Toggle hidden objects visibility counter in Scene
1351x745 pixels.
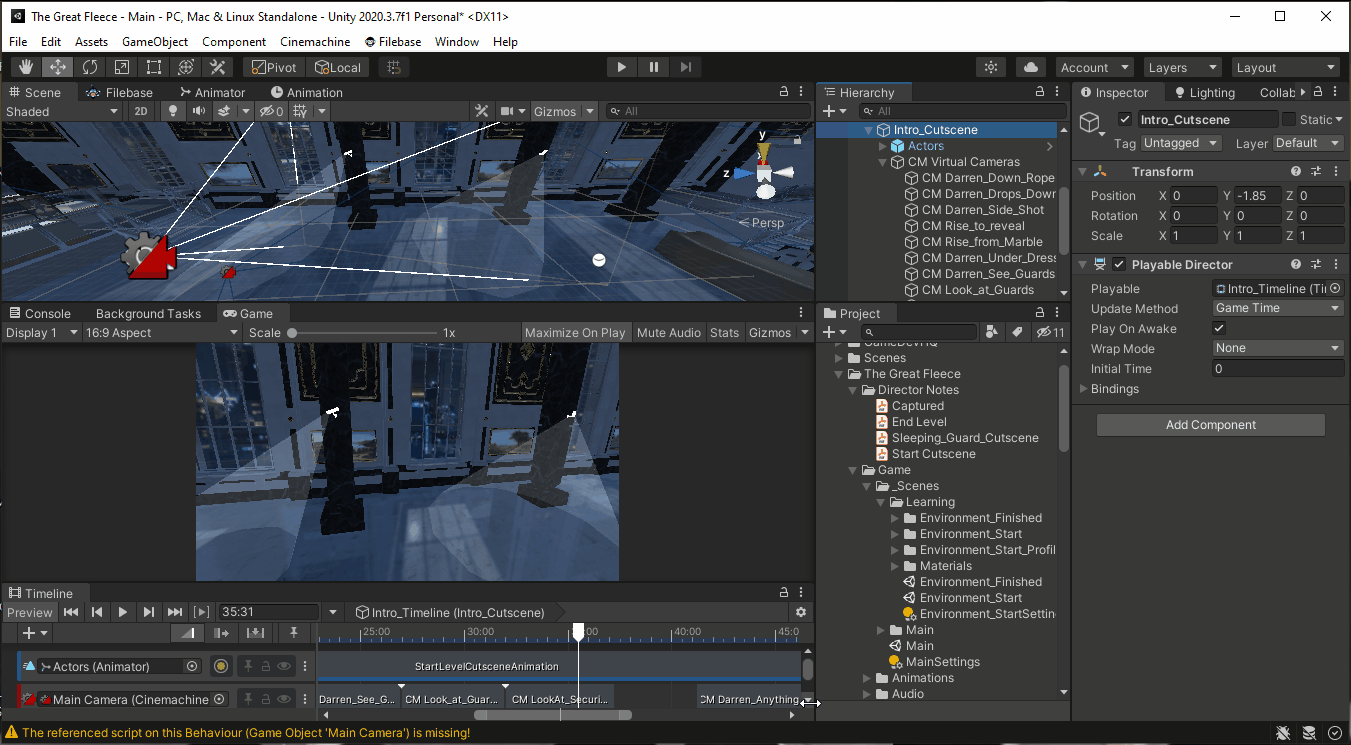coord(271,111)
